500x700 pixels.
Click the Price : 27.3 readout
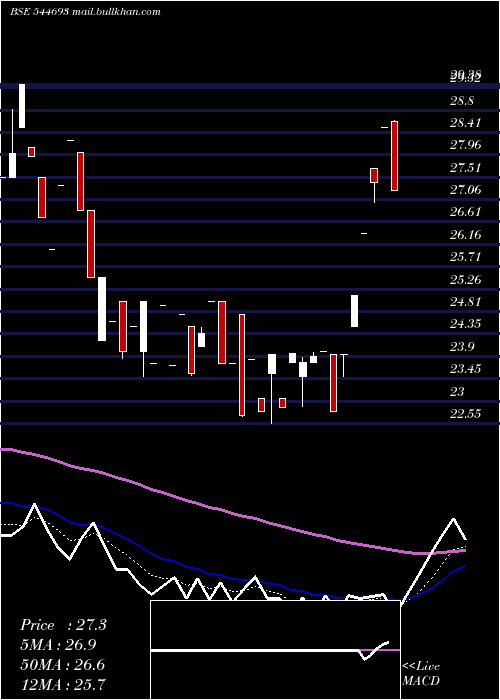[x=63, y=625]
